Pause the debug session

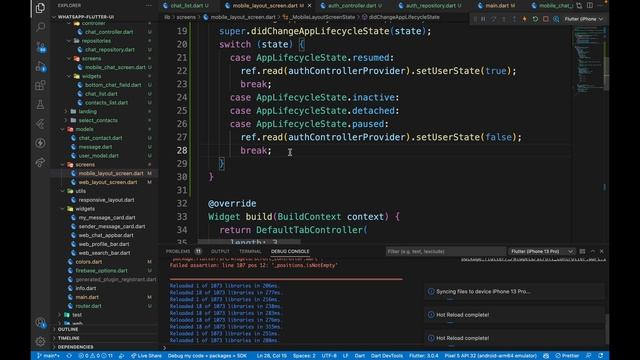click(483, 19)
